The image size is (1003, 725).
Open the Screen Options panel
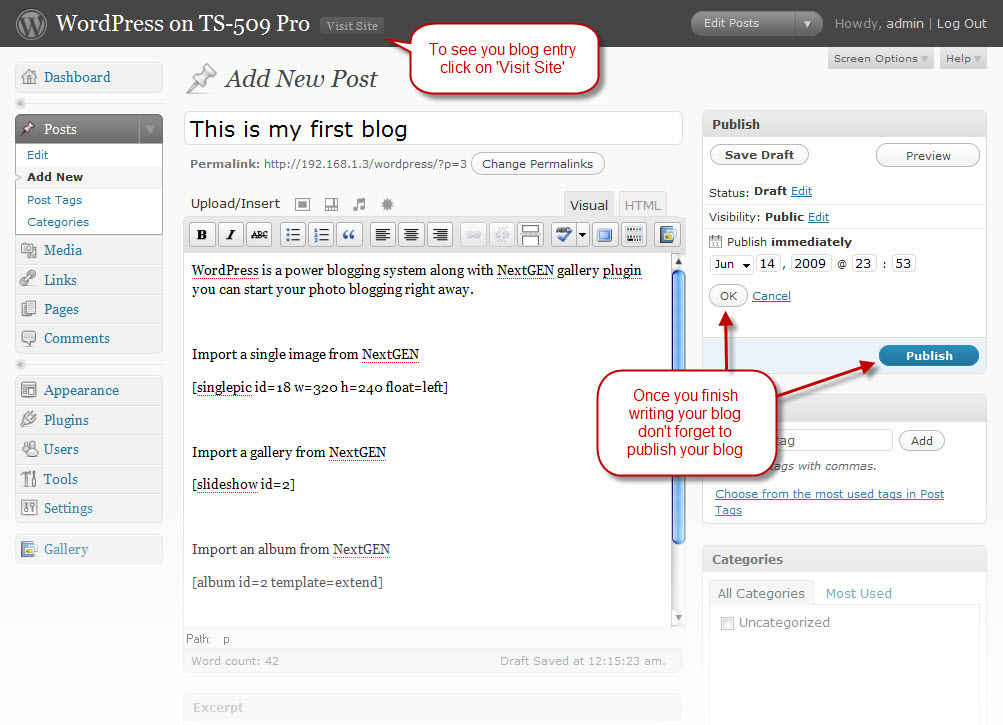[881, 59]
